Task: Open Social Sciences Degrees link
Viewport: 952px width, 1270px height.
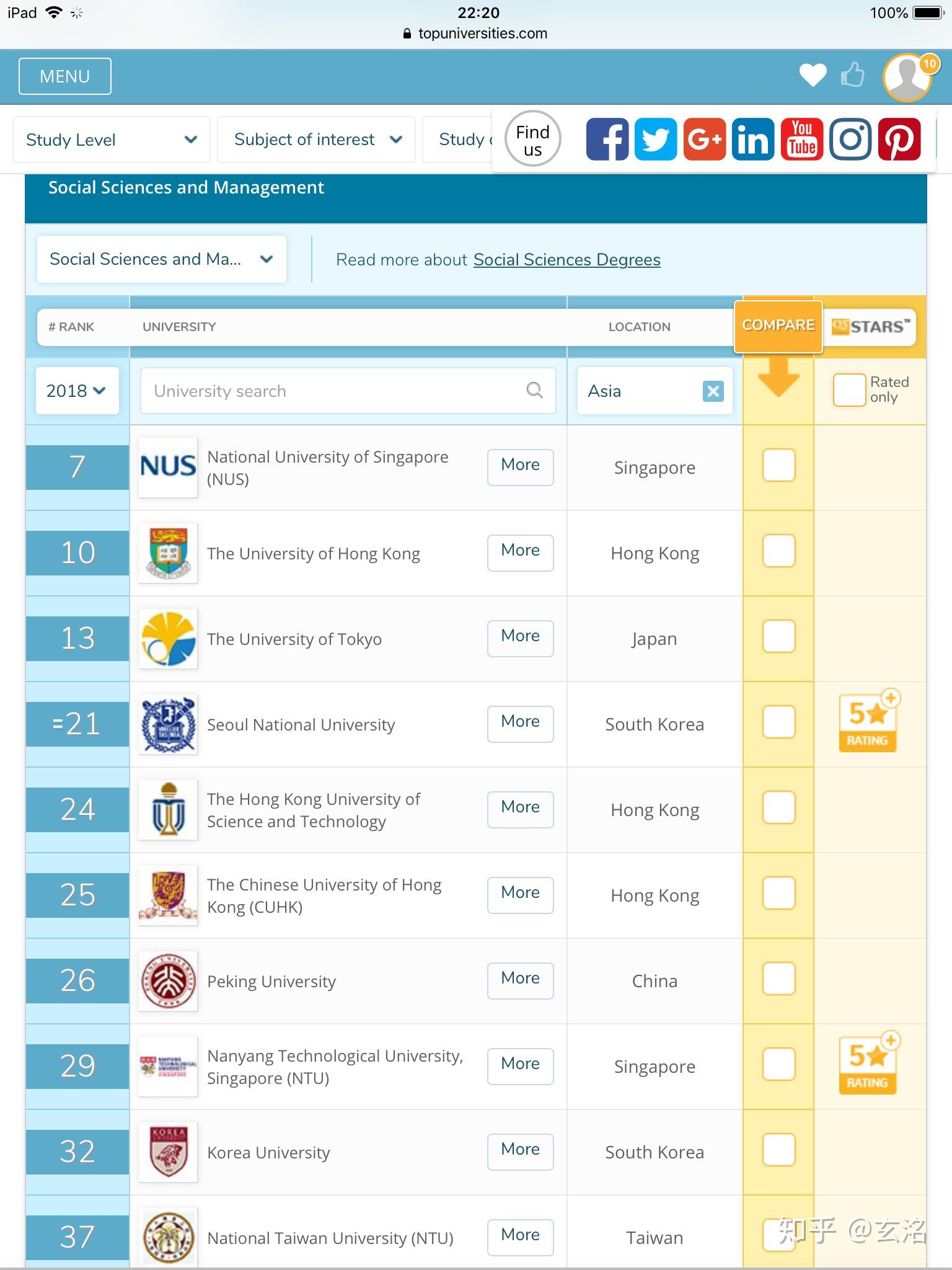Action: pyautogui.click(x=567, y=259)
